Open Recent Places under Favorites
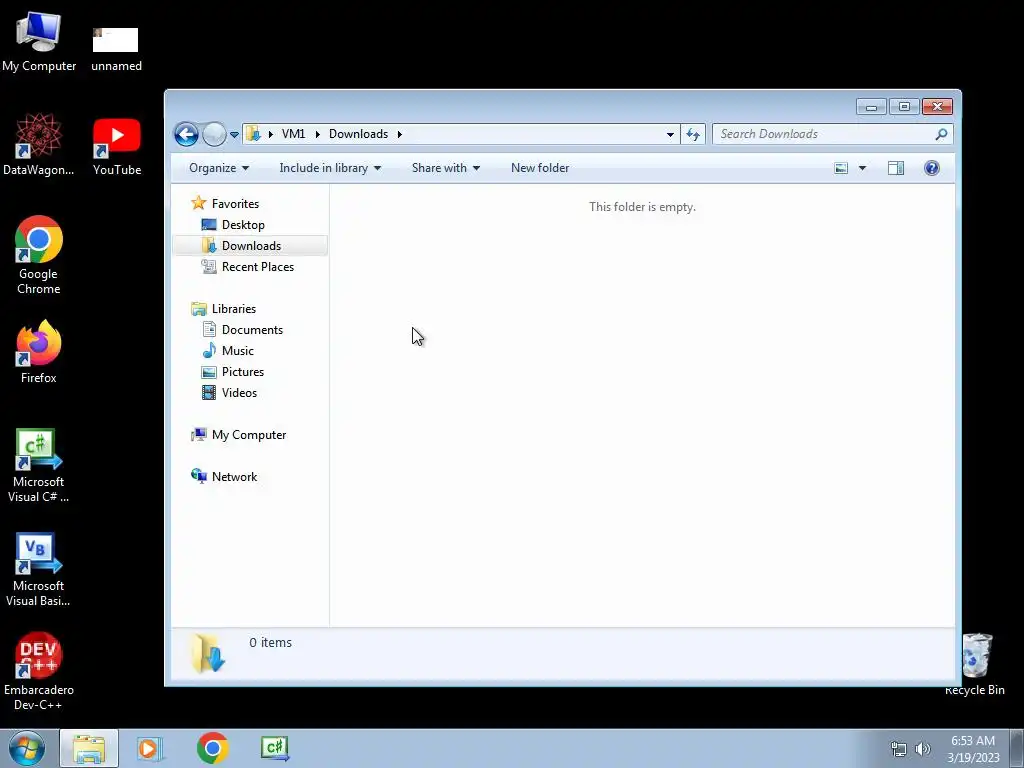 pyautogui.click(x=258, y=266)
